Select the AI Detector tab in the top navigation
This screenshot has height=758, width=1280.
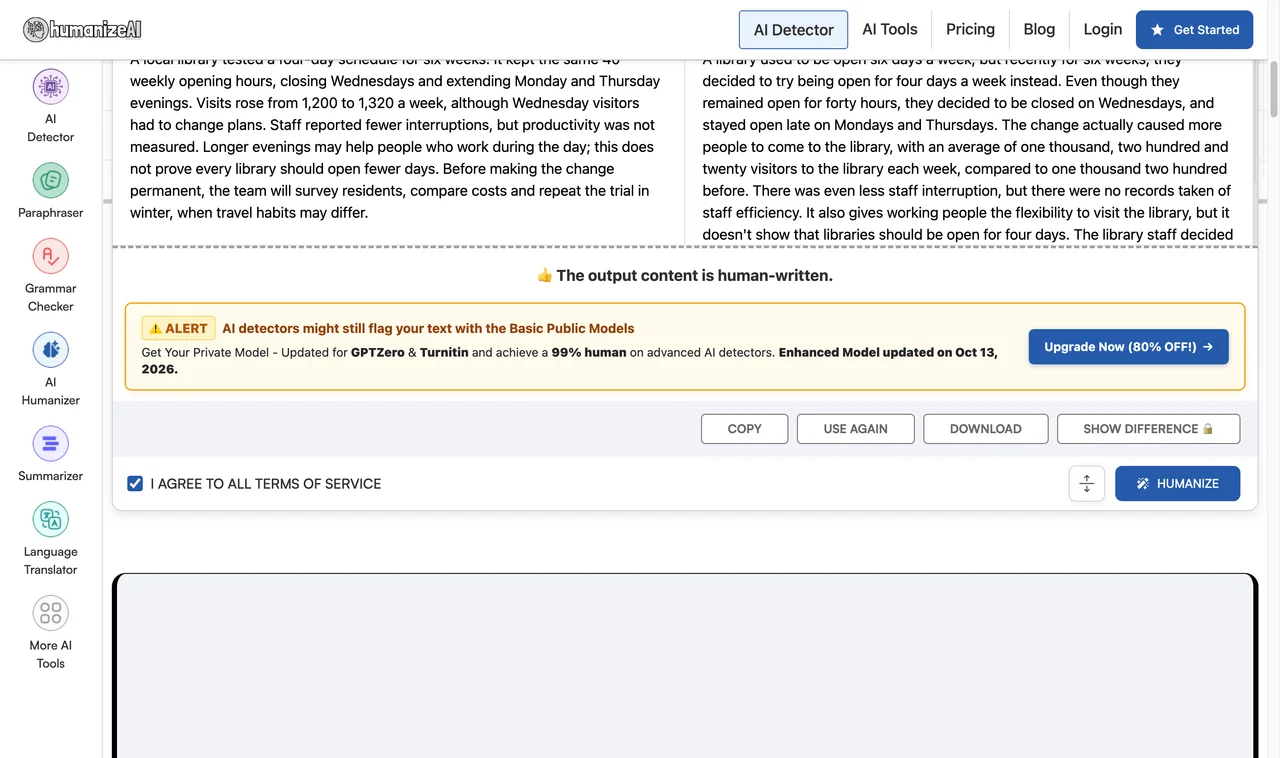click(x=793, y=30)
